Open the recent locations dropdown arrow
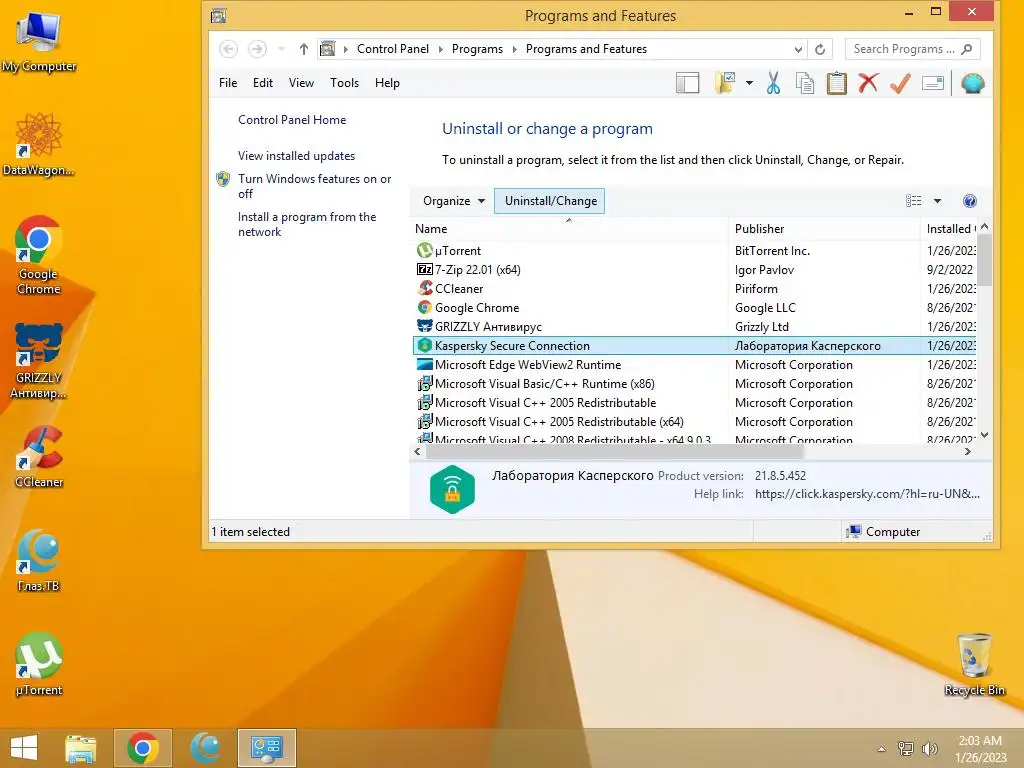This screenshot has height=768, width=1024. 281,49
